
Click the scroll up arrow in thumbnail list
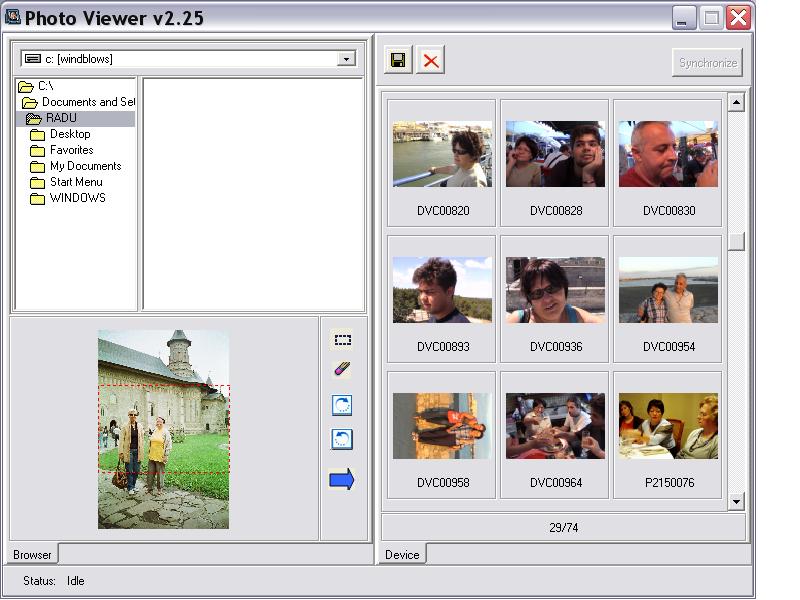click(736, 103)
